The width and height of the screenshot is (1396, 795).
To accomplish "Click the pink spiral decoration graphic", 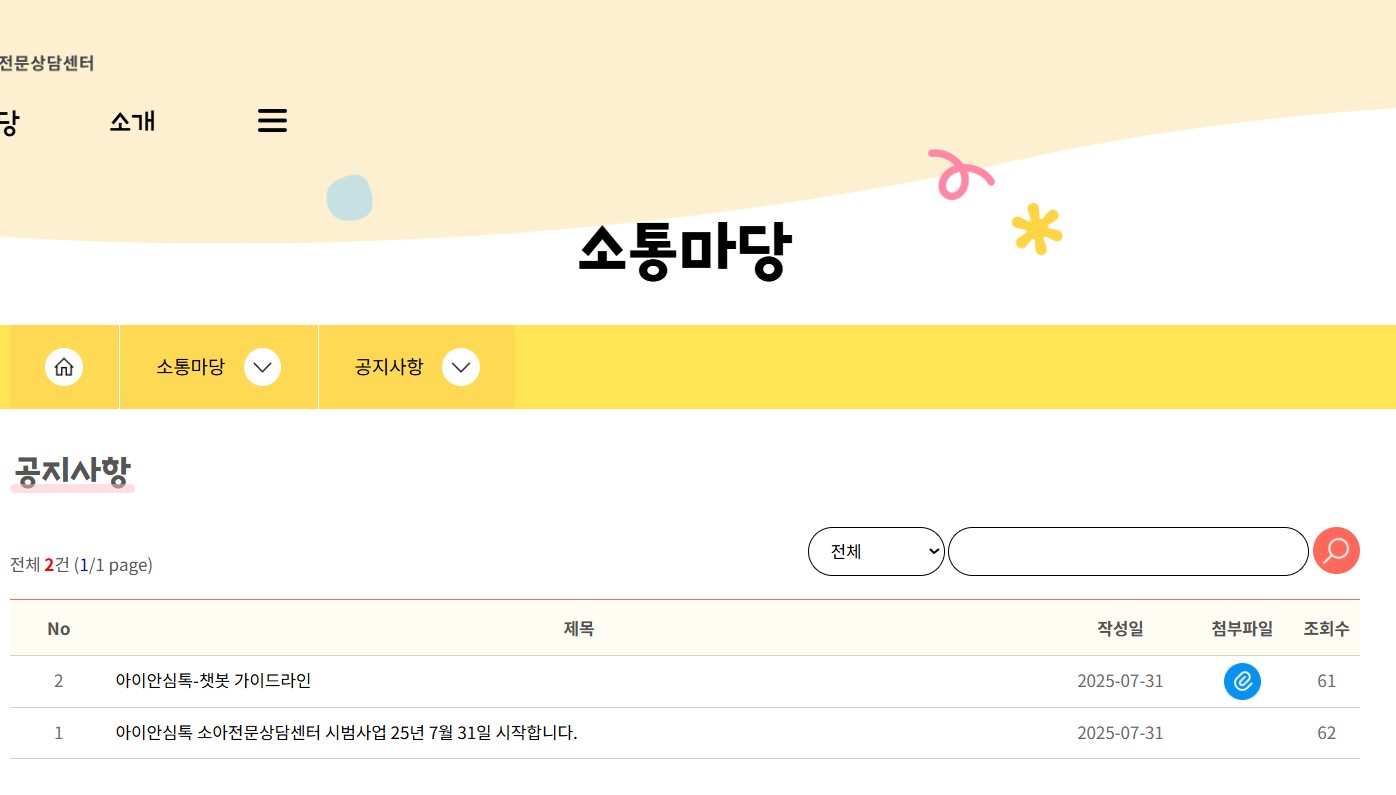I will coord(960,175).
